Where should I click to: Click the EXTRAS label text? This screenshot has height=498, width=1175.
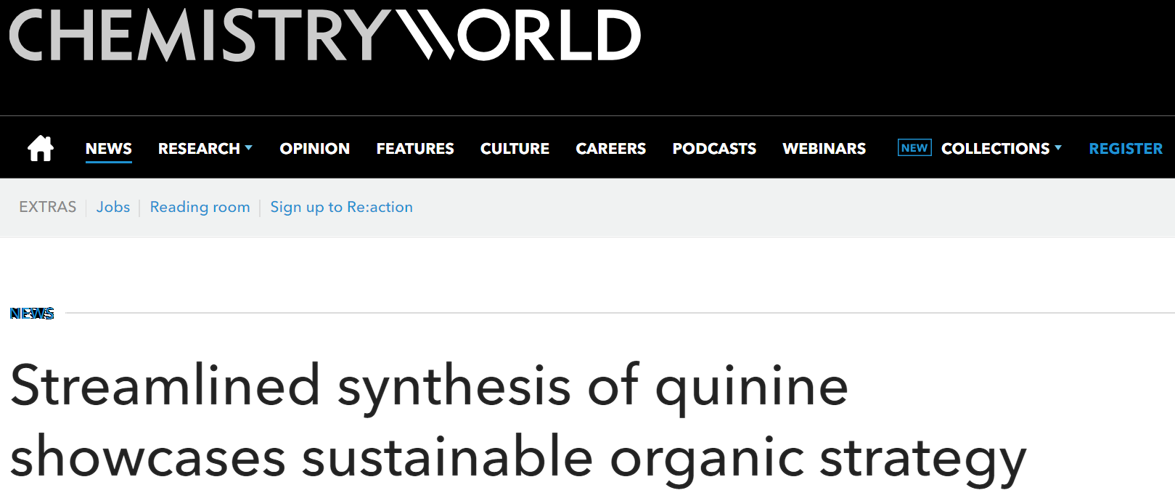(x=48, y=207)
